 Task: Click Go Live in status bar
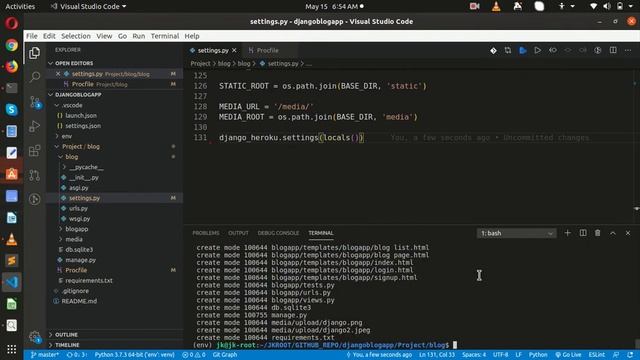[568, 355]
